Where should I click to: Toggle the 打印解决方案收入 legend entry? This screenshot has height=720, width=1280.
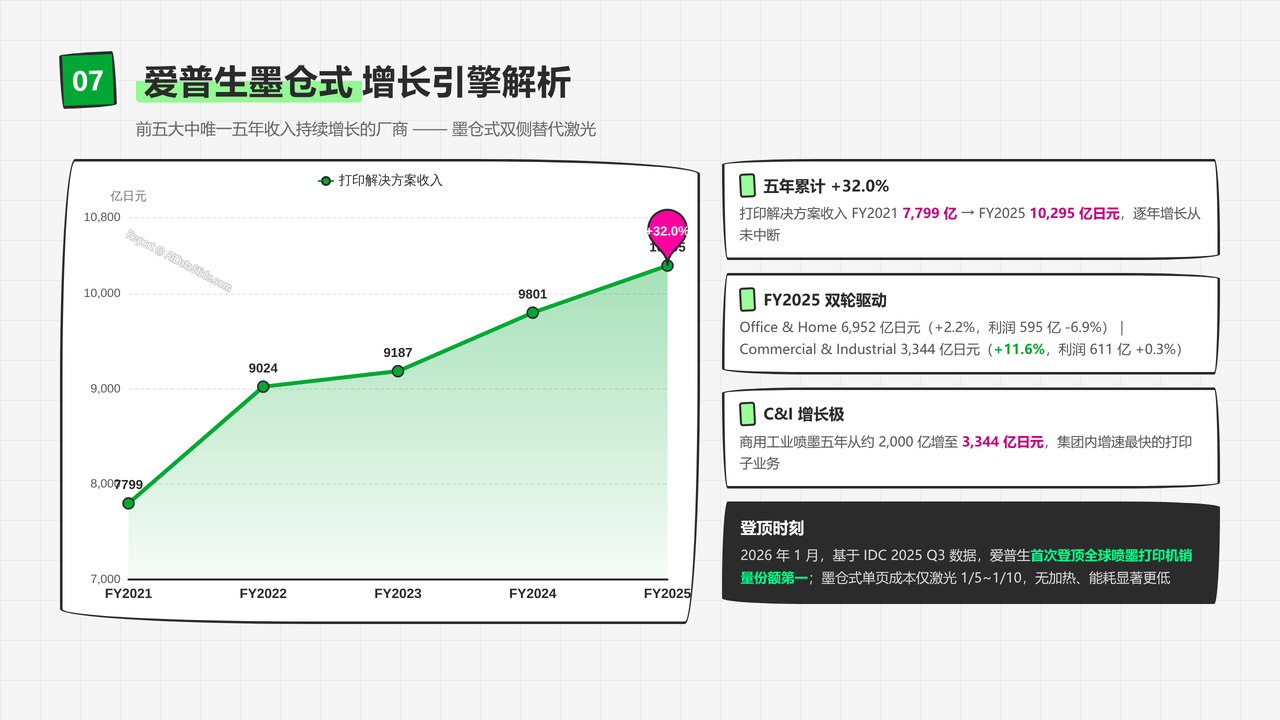point(380,181)
